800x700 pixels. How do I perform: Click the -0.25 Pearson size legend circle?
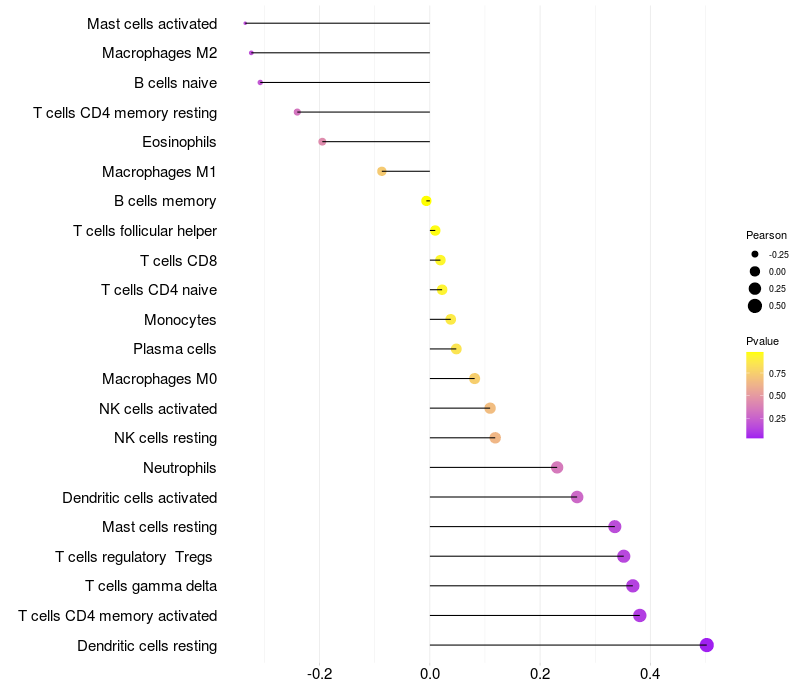coord(755,254)
